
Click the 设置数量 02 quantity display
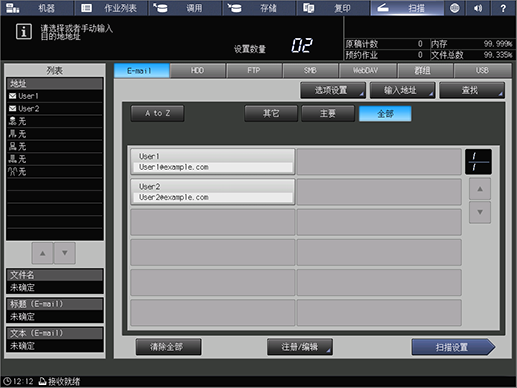click(x=302, y=46)
